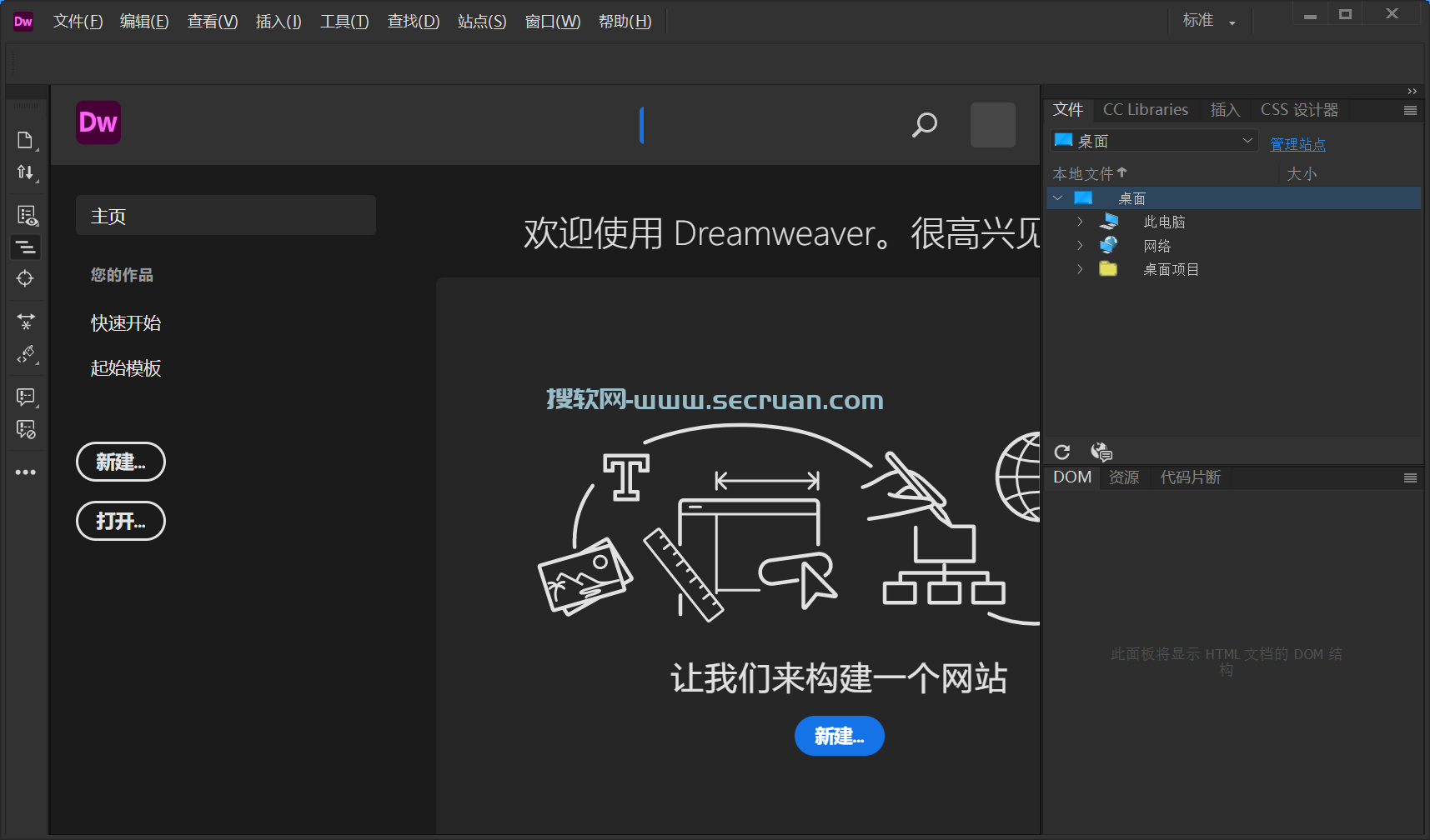This screenshot has width=1430, height=840.
Task: Switch to the 插入 panel tab
Action: (x=1225, y=110)
